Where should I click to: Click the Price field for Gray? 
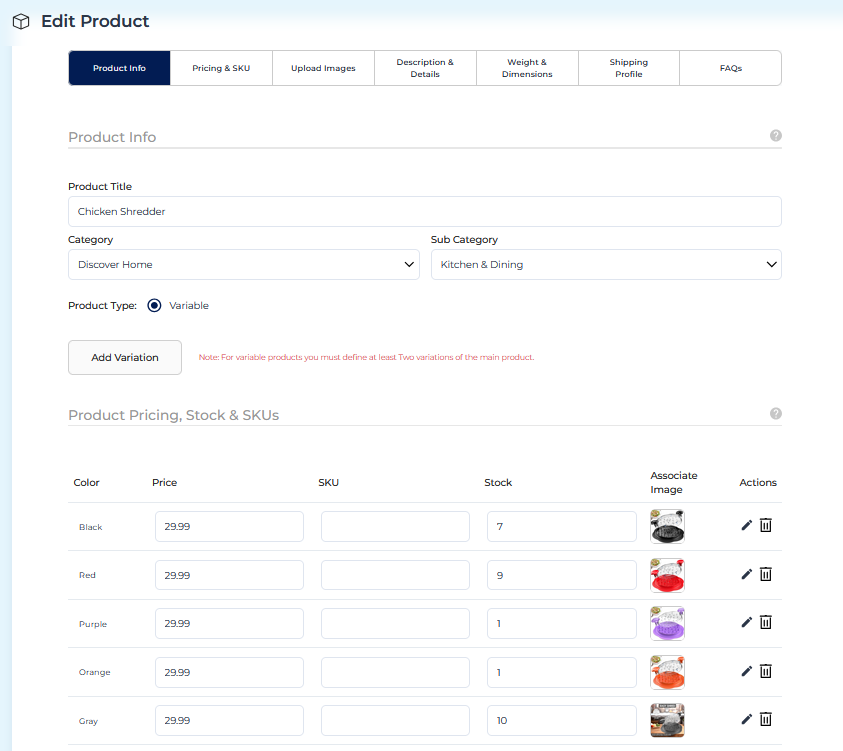click(x=230, y=720)
